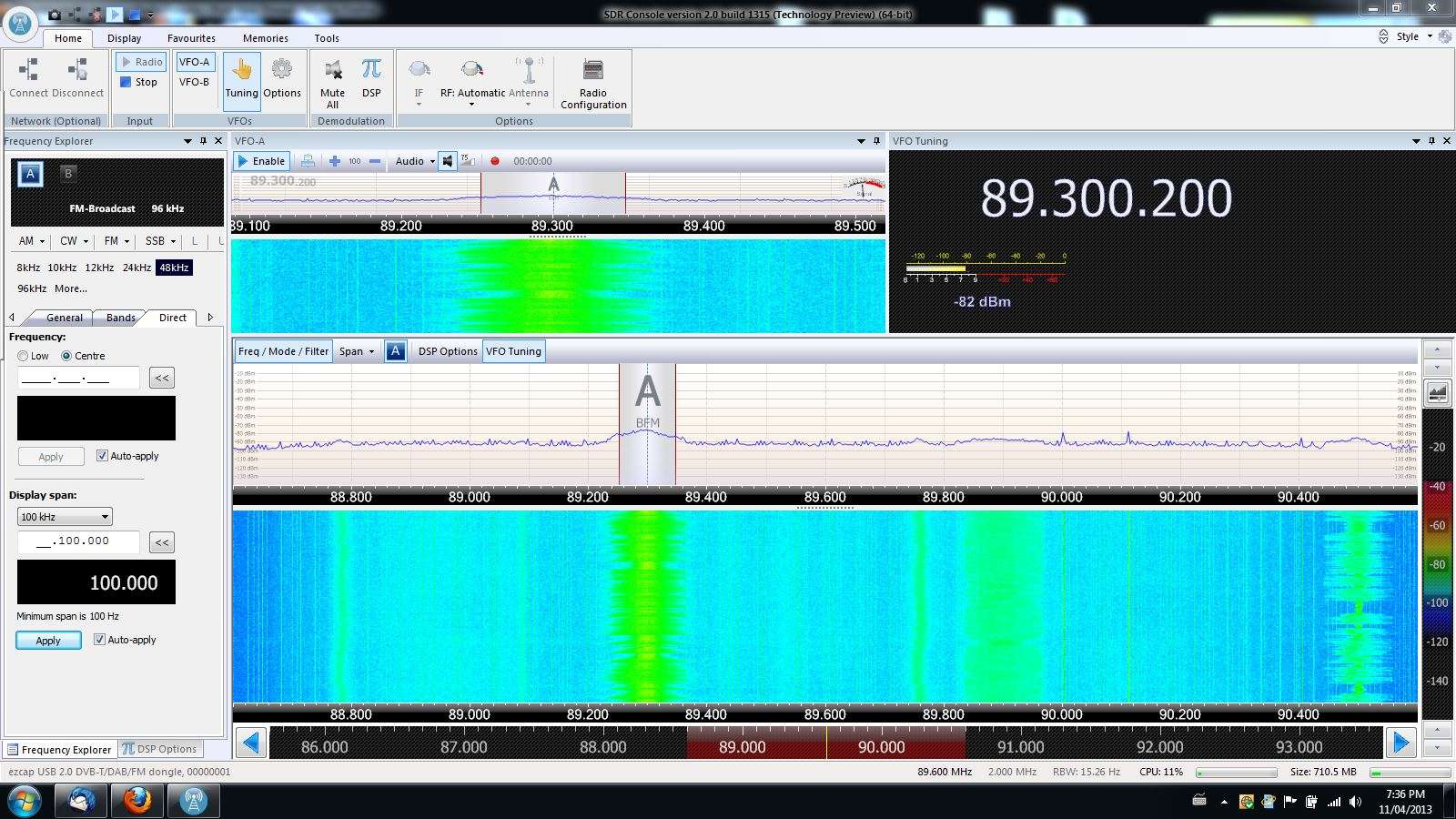The width and height of the screenshot is (1456, 819).
Task: Choose the 96kHz bandwidth option
Action: (32, 288)
